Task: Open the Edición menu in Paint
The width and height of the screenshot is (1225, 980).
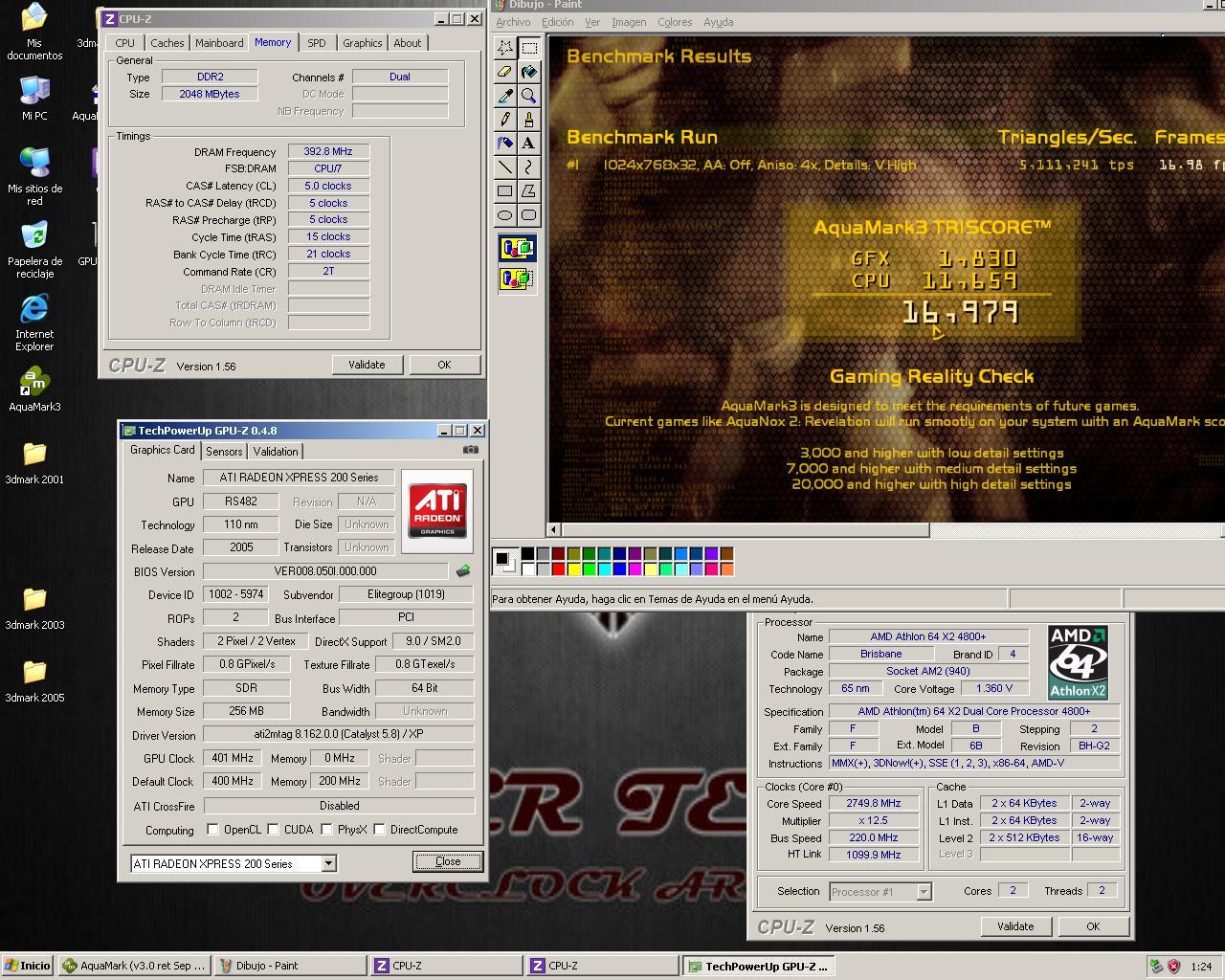Action: tap(558, 22)
